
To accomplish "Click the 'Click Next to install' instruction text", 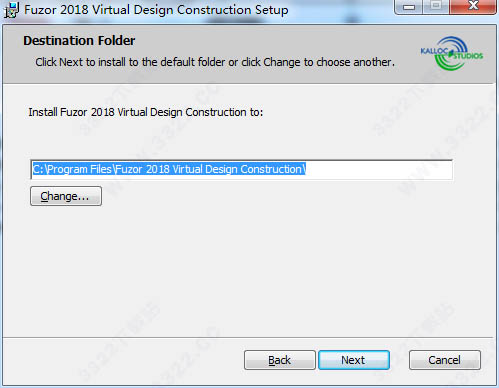I will click(215, 62).
